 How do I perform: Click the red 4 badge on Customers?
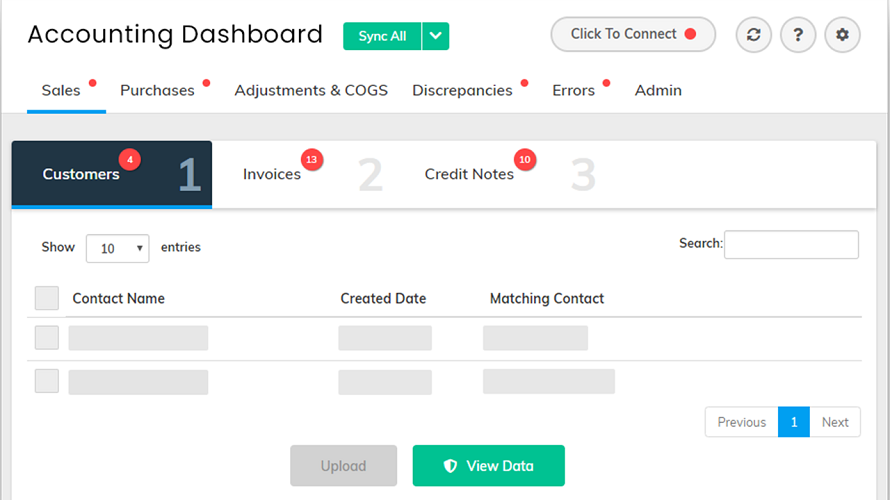129,159
